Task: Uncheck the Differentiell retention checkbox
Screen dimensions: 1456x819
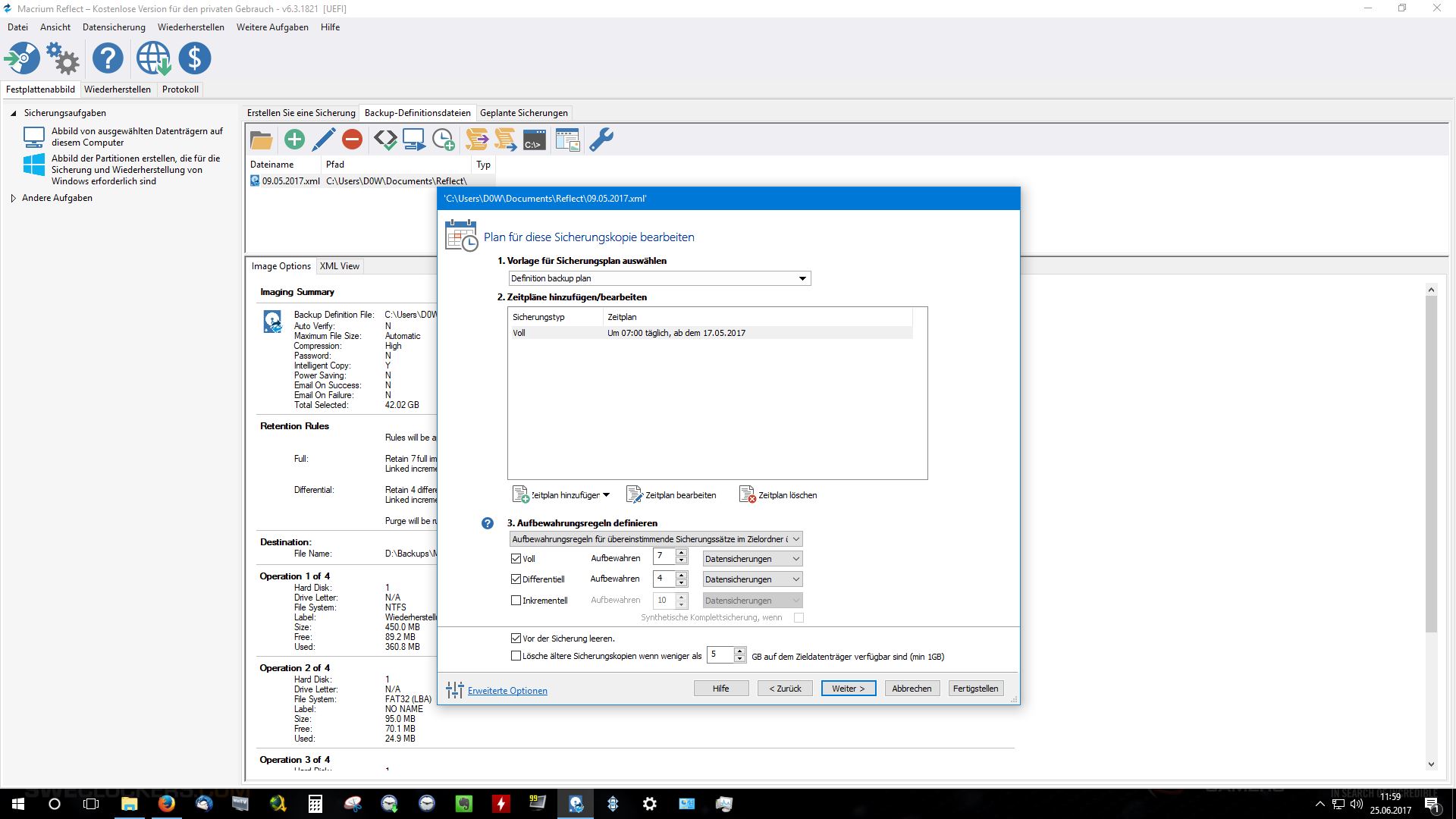Action: pyautogui.click(x=516, y=579)
